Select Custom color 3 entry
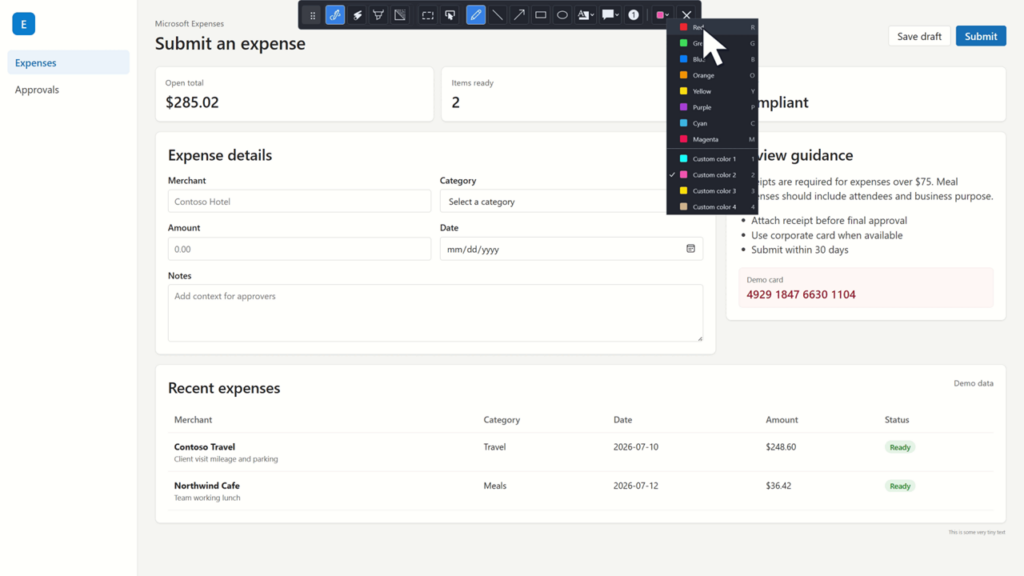Viewport: 1024px width, 576px height. pos(712,191)
